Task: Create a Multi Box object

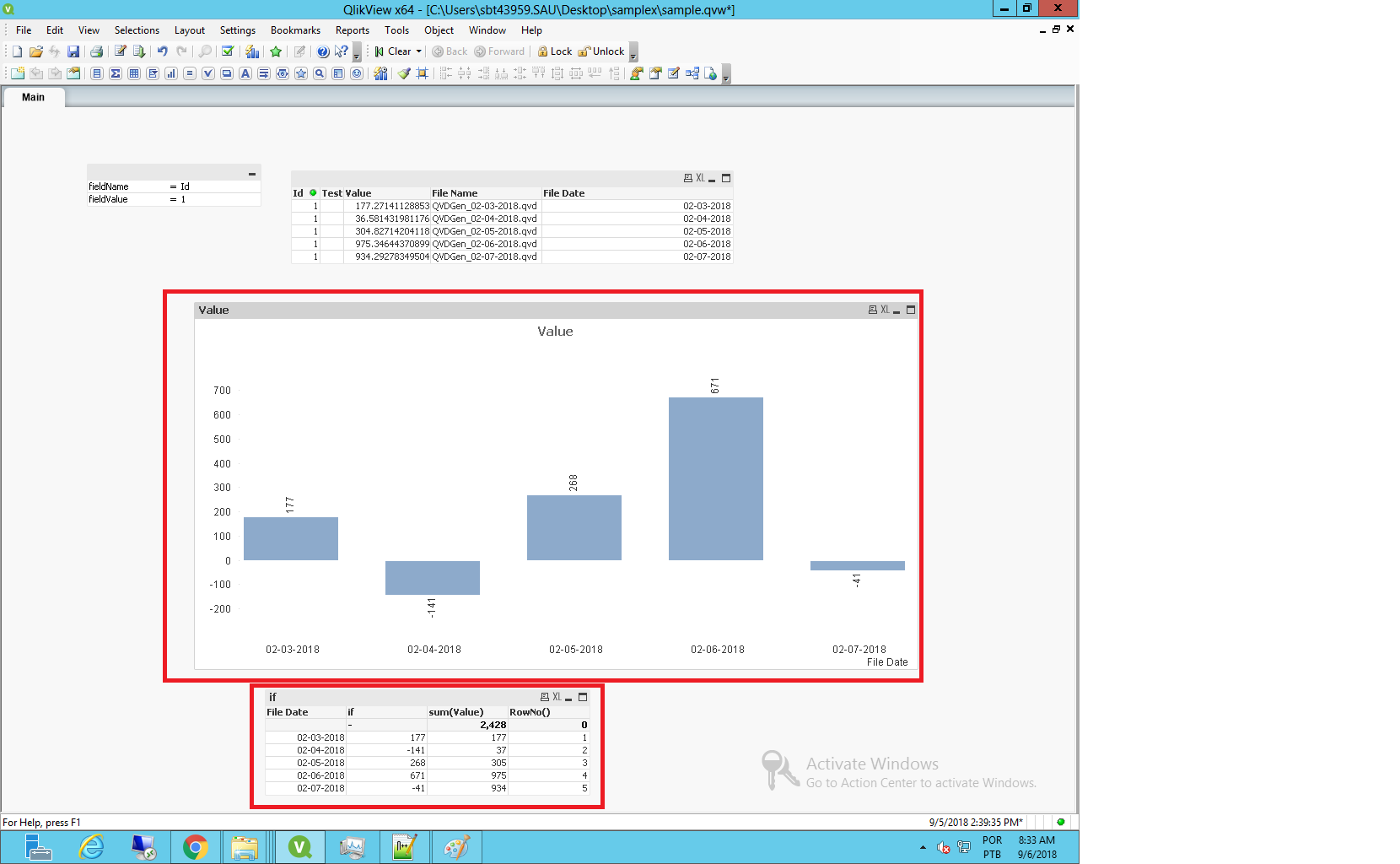Action: click(153, 73)
